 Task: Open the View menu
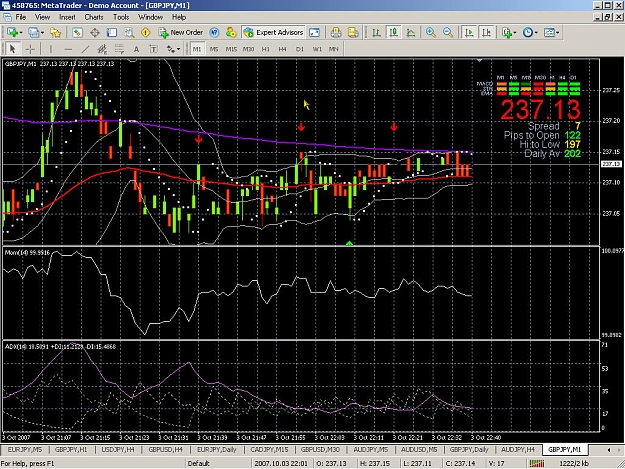[x=42, y=17]
